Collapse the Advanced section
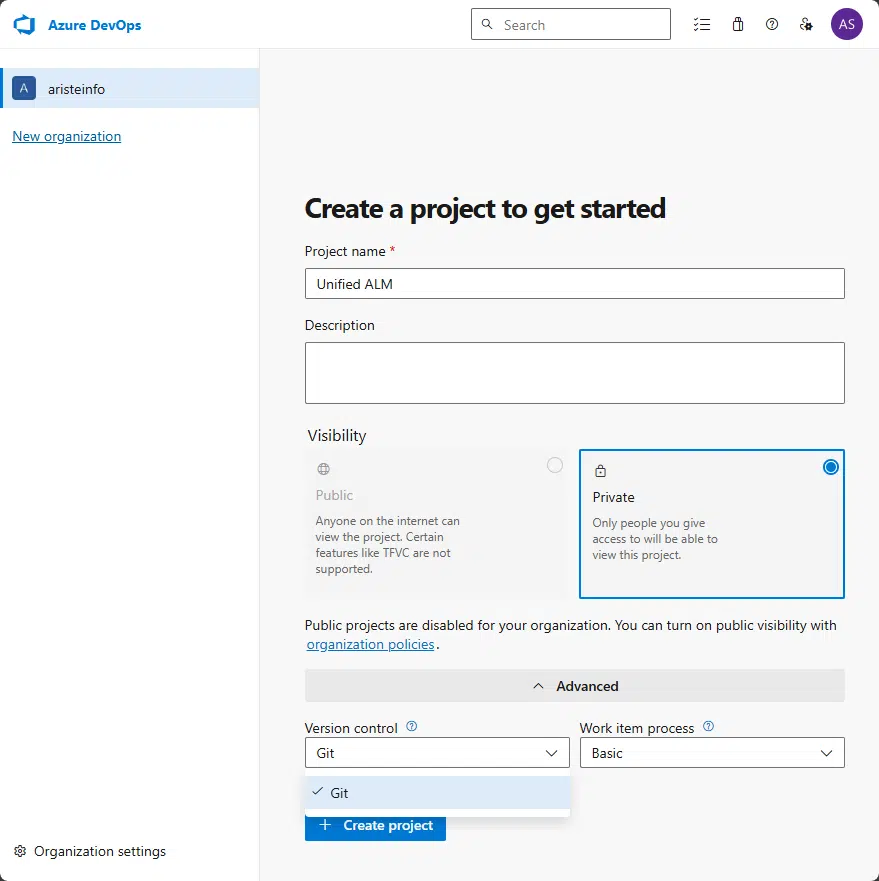879x881 pixels. [574, 686]
